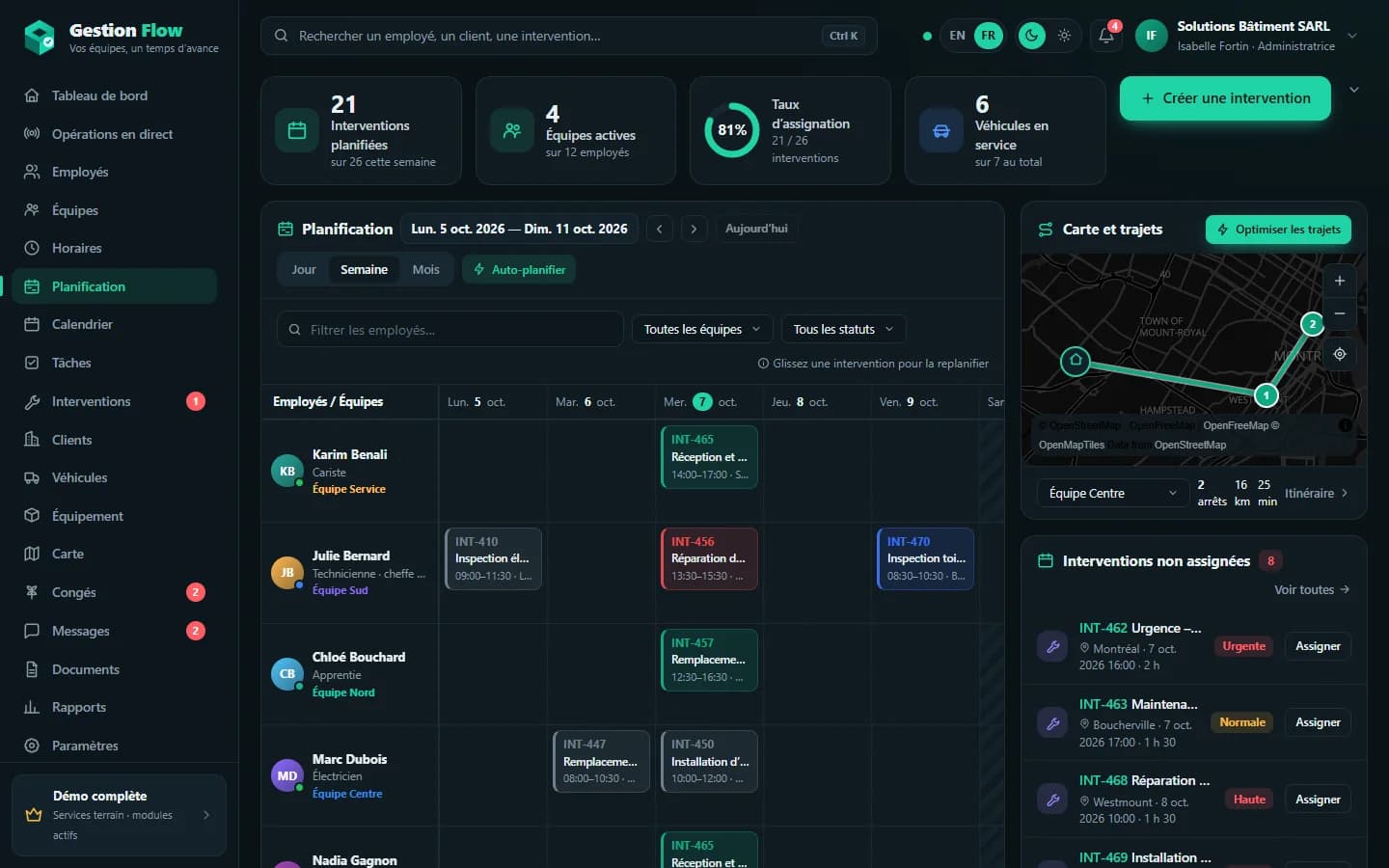Open INT-456 Réparation card

coord(709,558)
